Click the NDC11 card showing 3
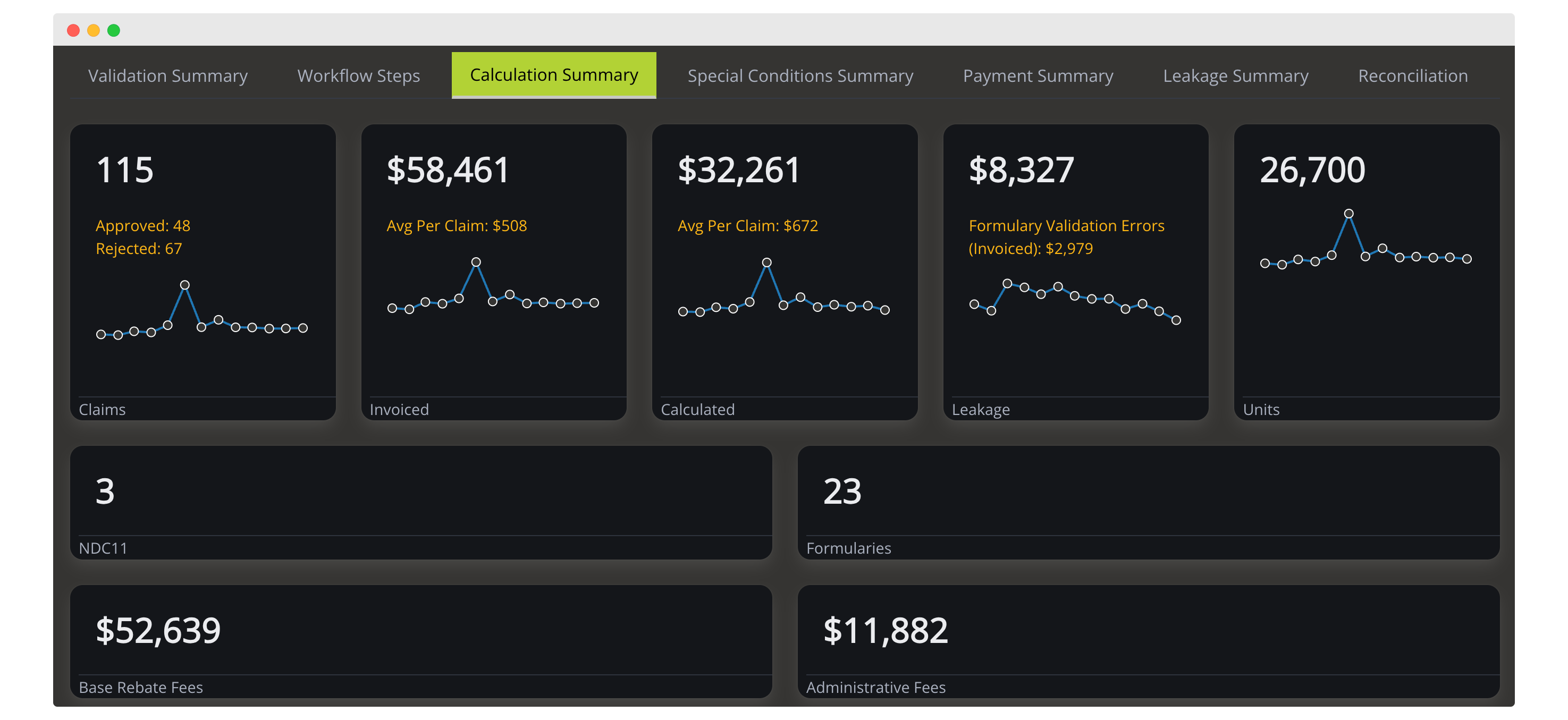The image size is (1568, 720). coord(420,502)
